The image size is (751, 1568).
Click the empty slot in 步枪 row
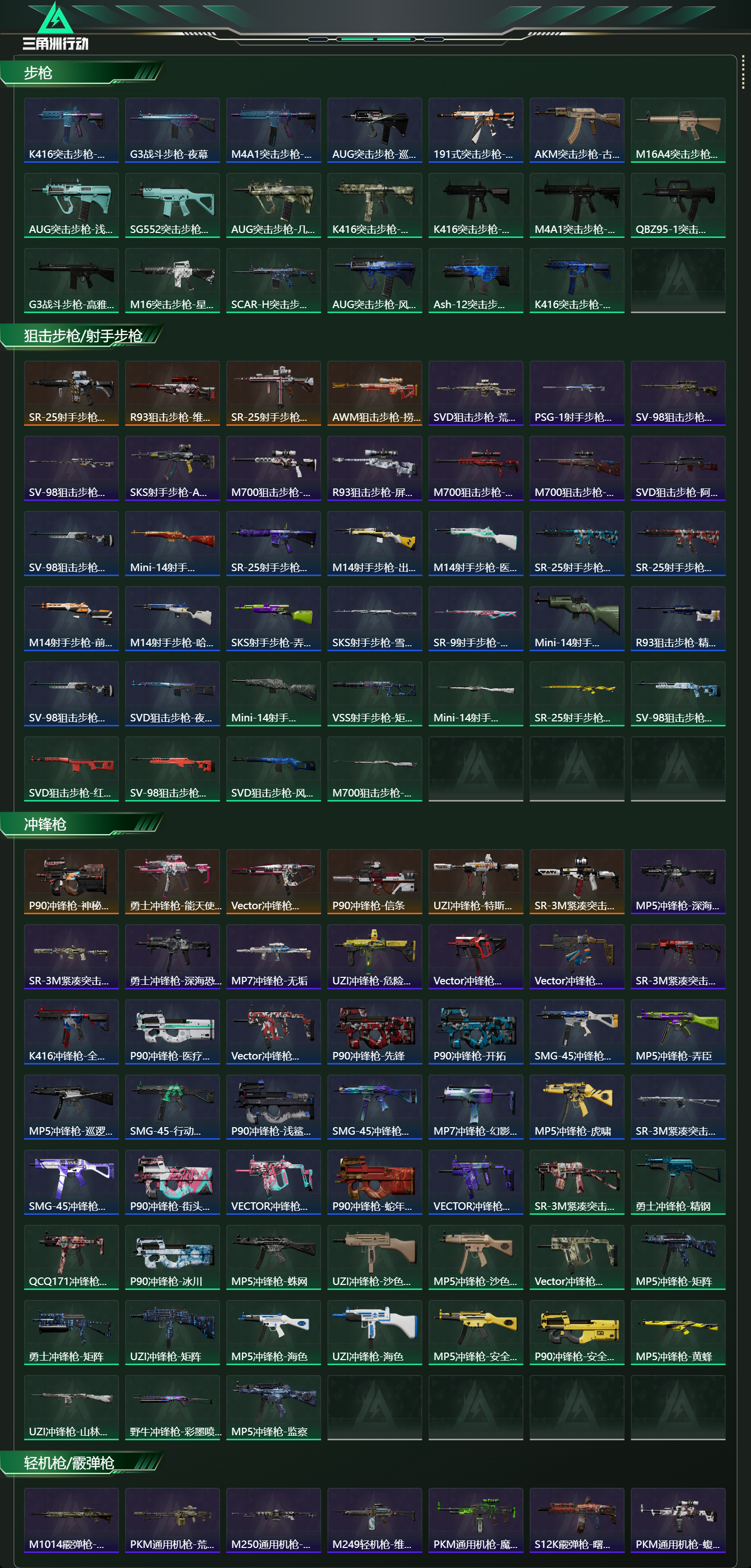678,281
